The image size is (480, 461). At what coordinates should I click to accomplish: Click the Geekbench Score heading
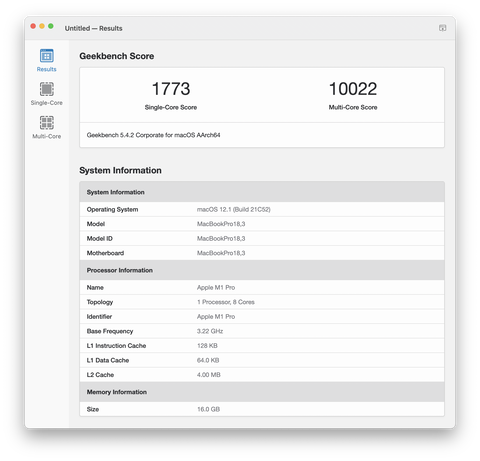pos(117,56)
